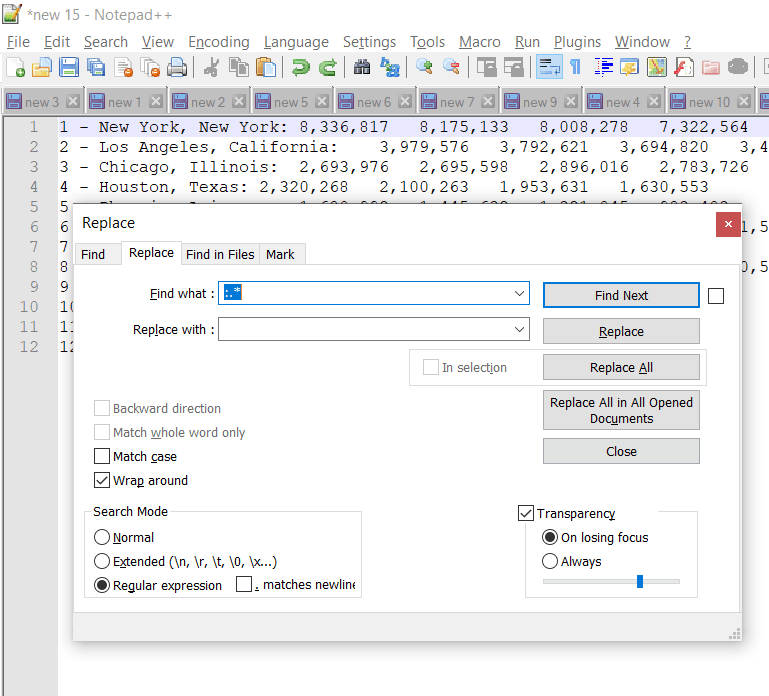
Task: Click the Replace button
Action: [x=621, y=332]
